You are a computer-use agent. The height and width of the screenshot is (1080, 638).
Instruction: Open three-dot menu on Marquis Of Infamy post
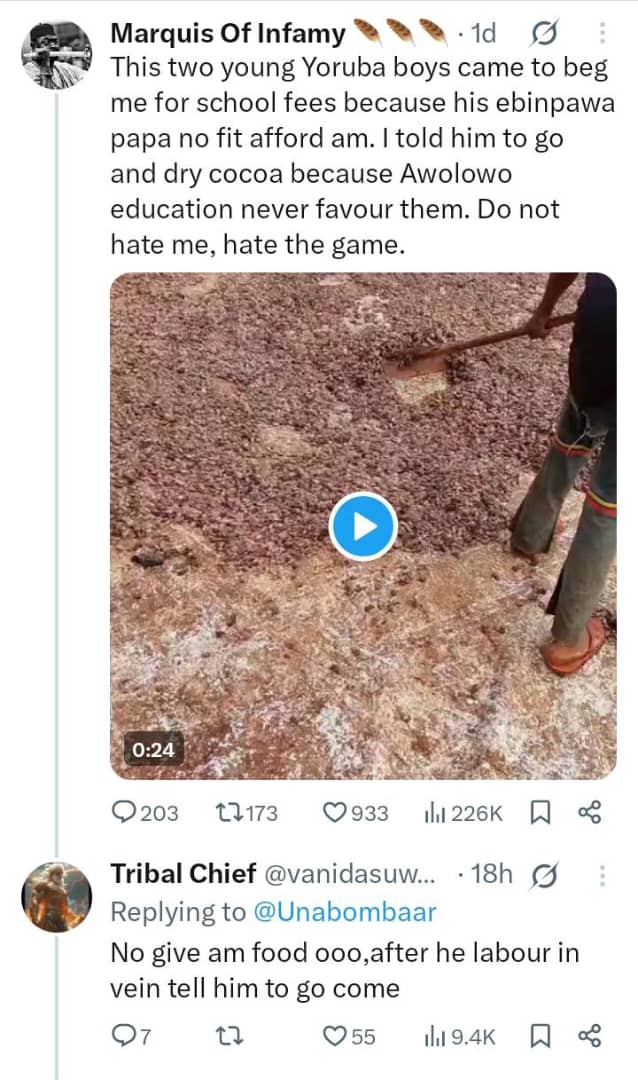(x=602, y=35)
